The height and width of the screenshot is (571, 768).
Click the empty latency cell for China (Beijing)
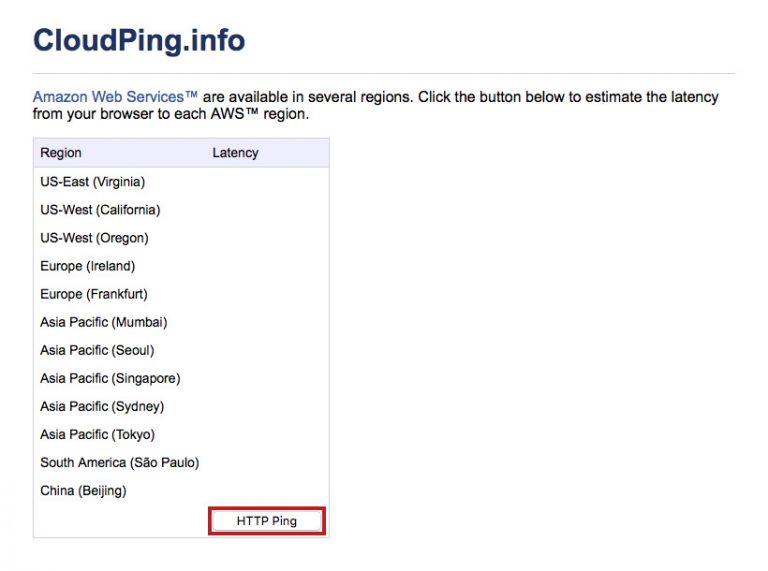point(267,490)
